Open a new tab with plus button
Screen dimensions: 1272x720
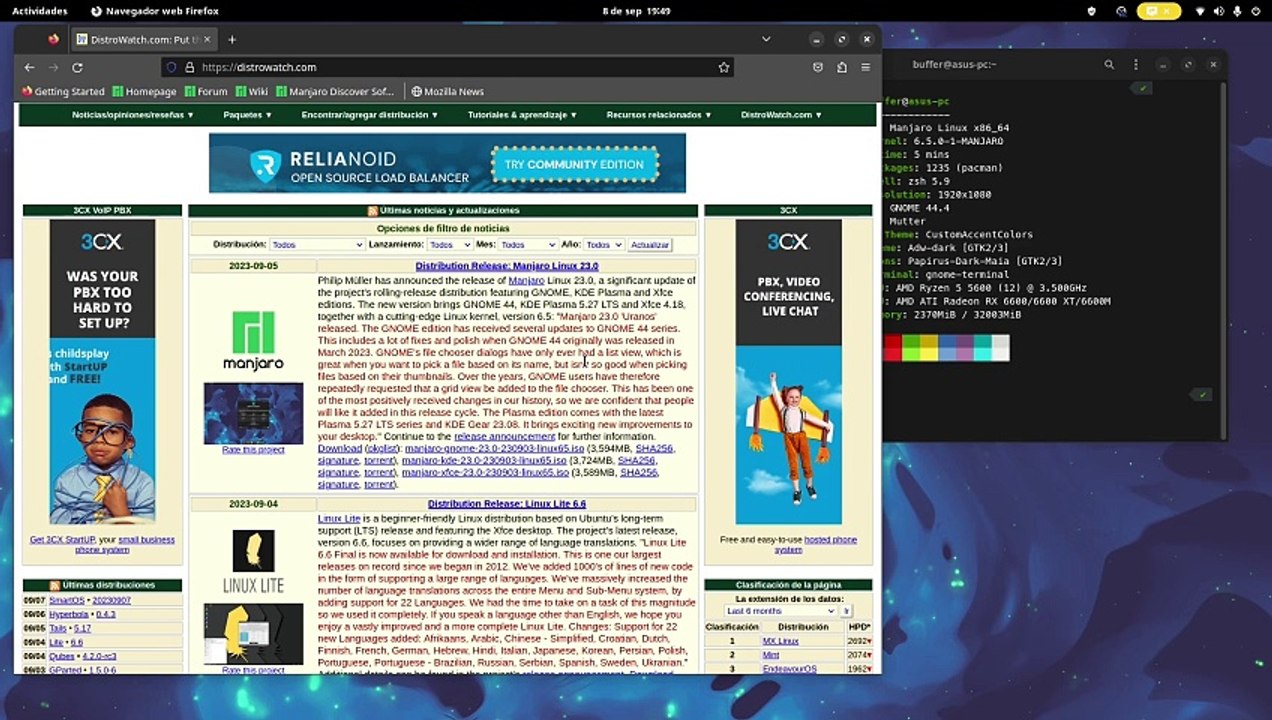232,39
